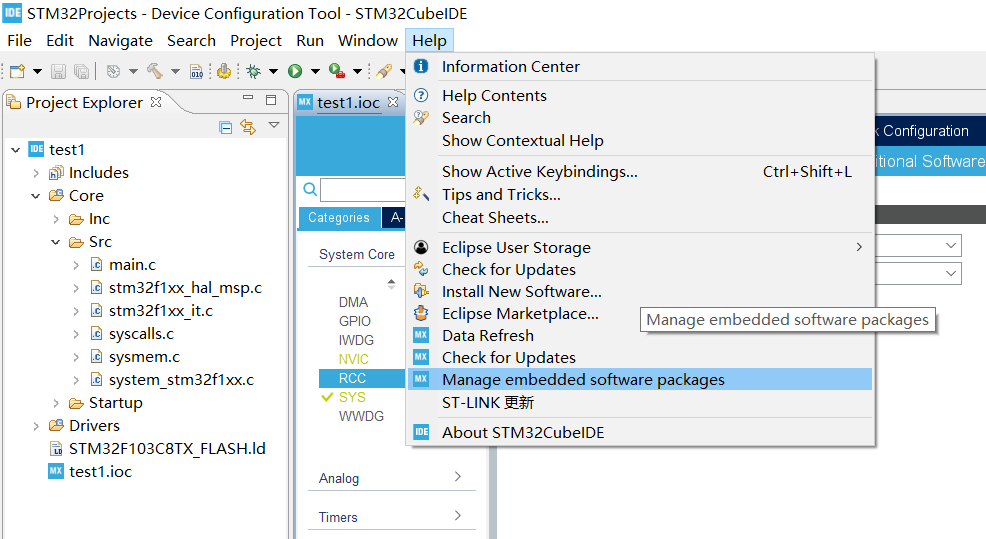Click the Device Configuration code generation icon
The image size is (986, 539).
(224, 71)
